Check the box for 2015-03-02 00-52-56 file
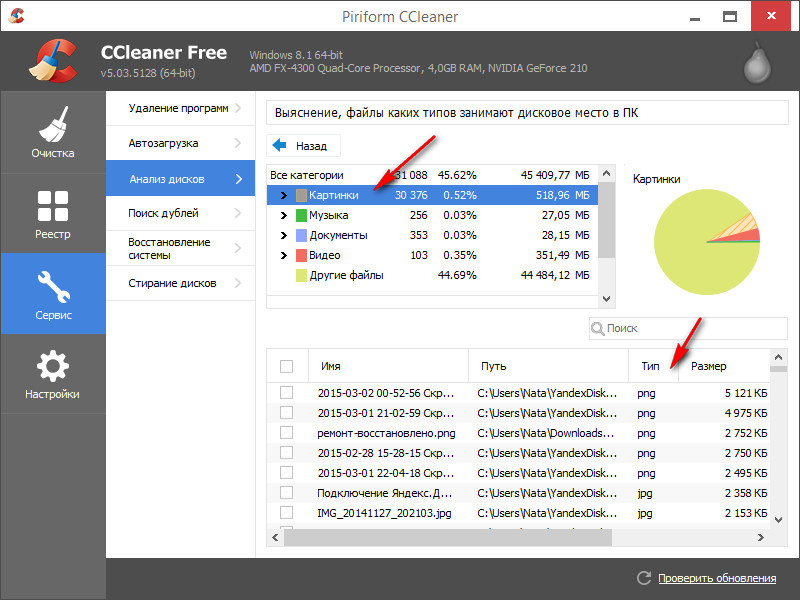Screen dimensions: 800x600 tap(286, 392)
